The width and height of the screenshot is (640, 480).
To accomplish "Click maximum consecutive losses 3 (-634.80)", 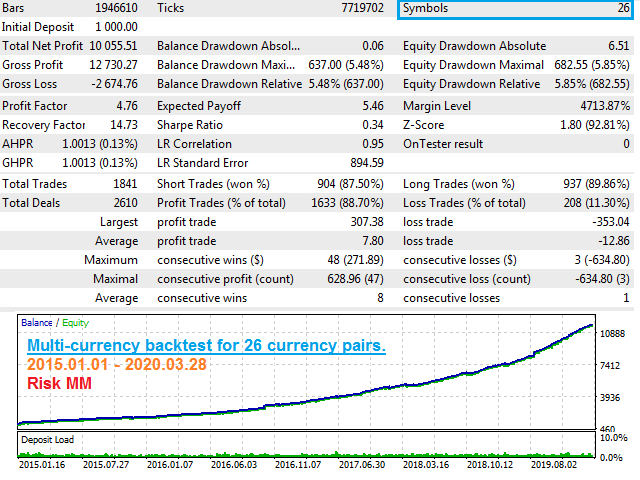I will pyautogui.click(x=602, y=260).
